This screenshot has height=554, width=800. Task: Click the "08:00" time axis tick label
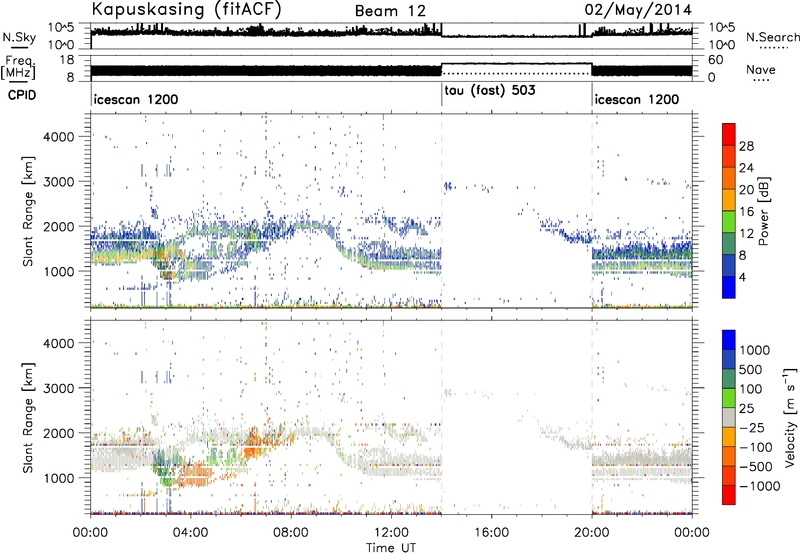tap(291, 533)
